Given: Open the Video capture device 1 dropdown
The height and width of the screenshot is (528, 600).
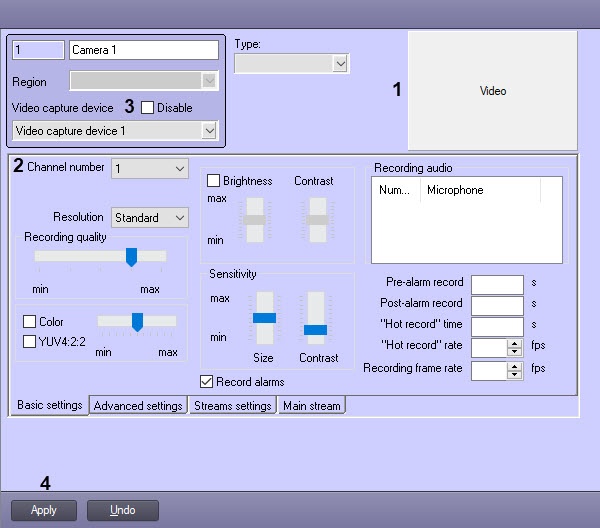Looking at the screenshot, I should click(208, 131).
